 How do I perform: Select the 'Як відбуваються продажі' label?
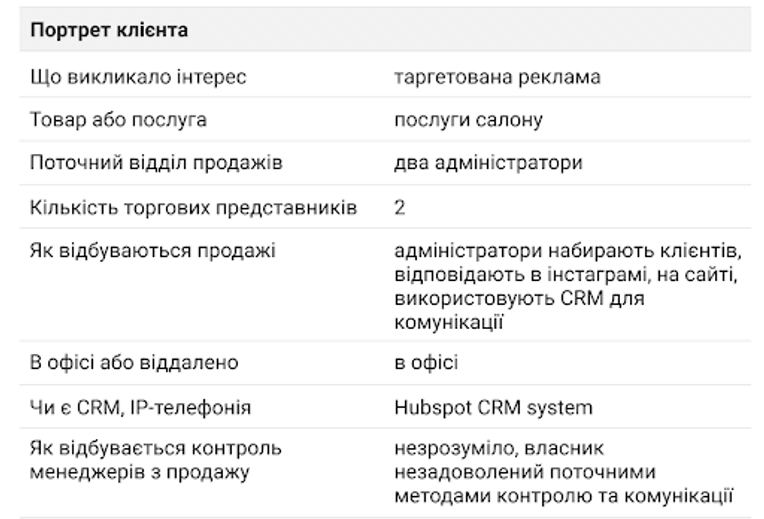[153, 251]
